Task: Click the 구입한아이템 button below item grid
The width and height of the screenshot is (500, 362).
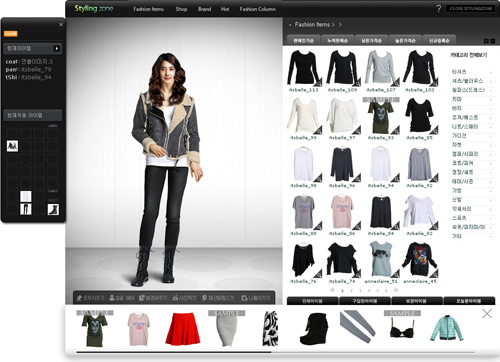Action: (x=365, y=301)
